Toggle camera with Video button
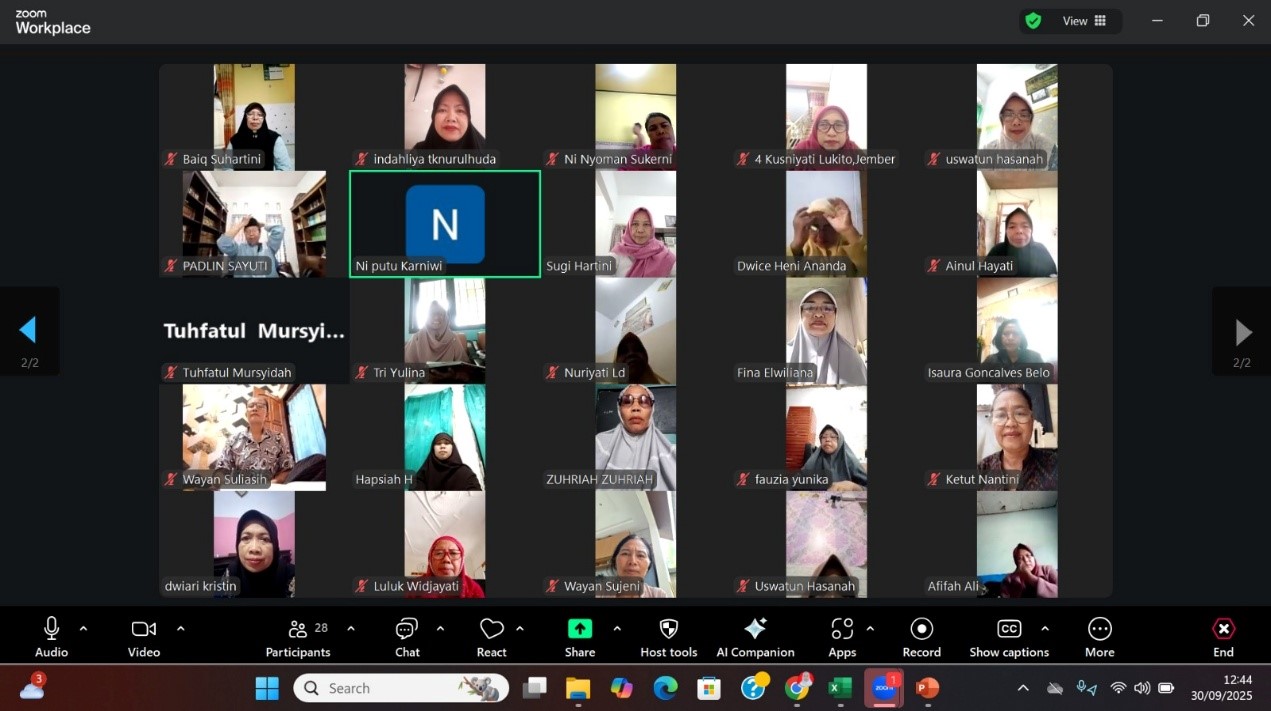This screenshot has height=711, width=1271. click(x=144, y=637)
